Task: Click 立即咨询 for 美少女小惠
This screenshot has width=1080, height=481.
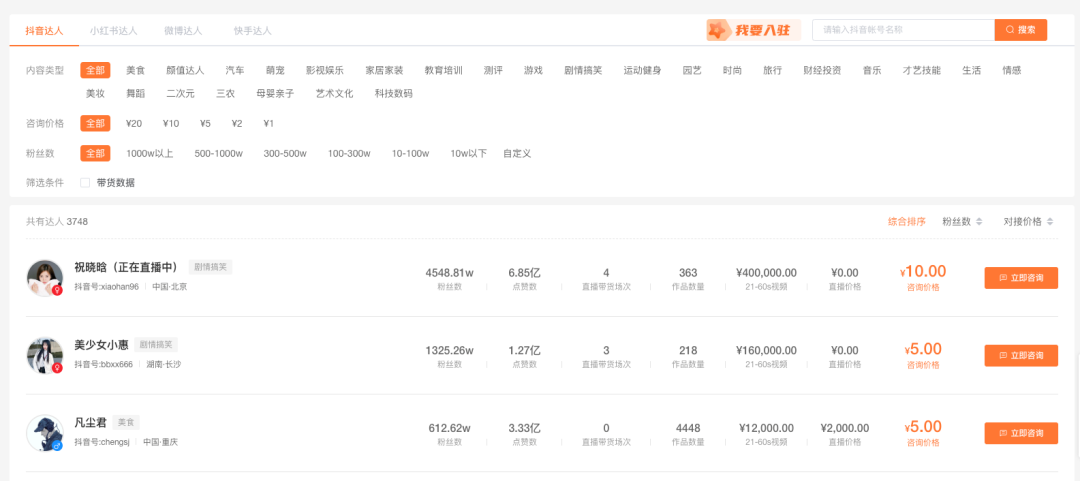Action: pos(1021,356)
